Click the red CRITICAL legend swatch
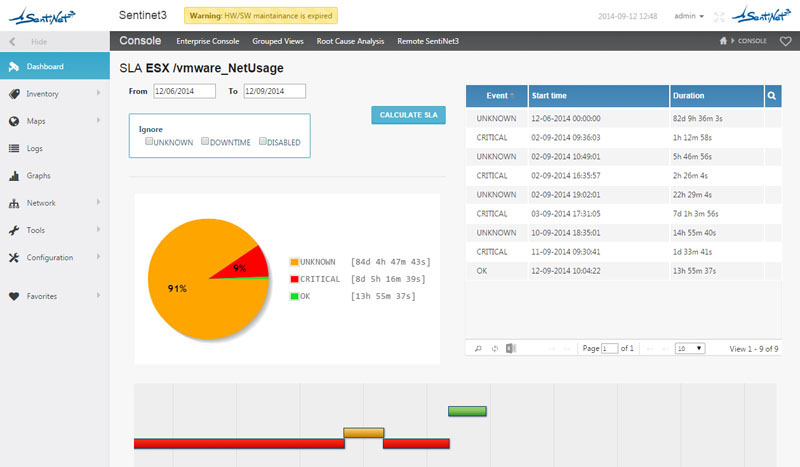Viewport: 800px width, 467px height. pos(294,279)
